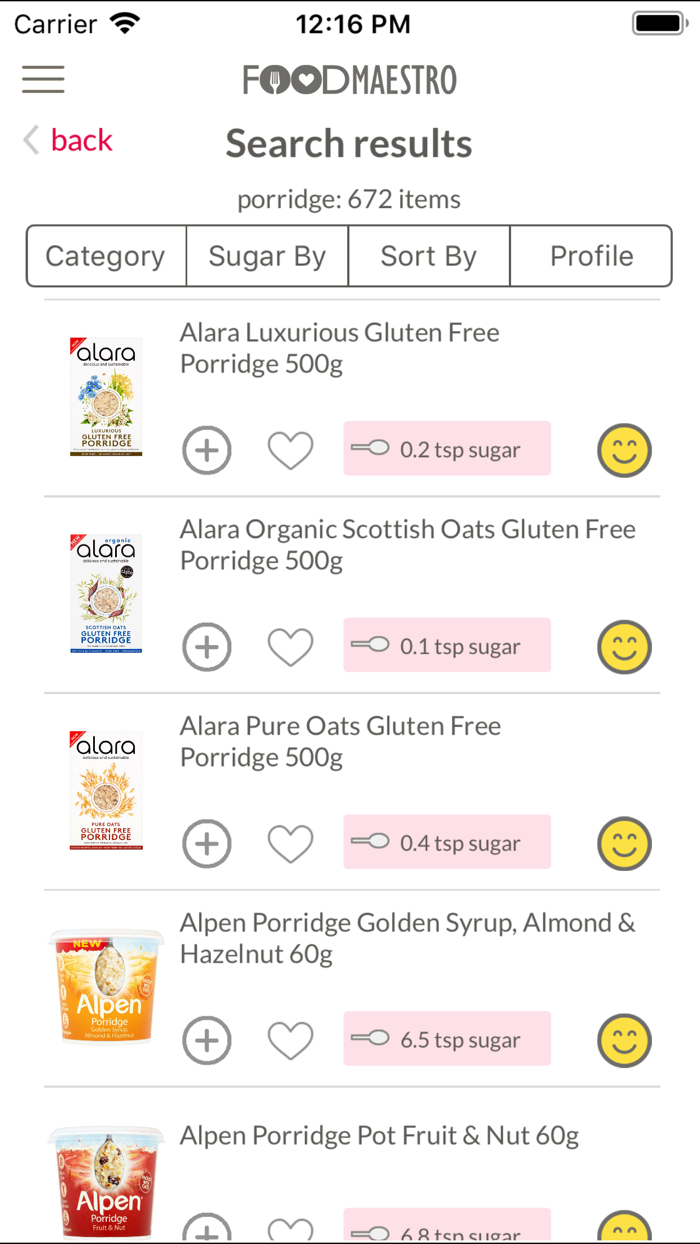Viewport: 700px width, 1244px height.
Task: Add Alara Luxurious Gluten Free Porridge to list
Action: click(x=207, y=450)
